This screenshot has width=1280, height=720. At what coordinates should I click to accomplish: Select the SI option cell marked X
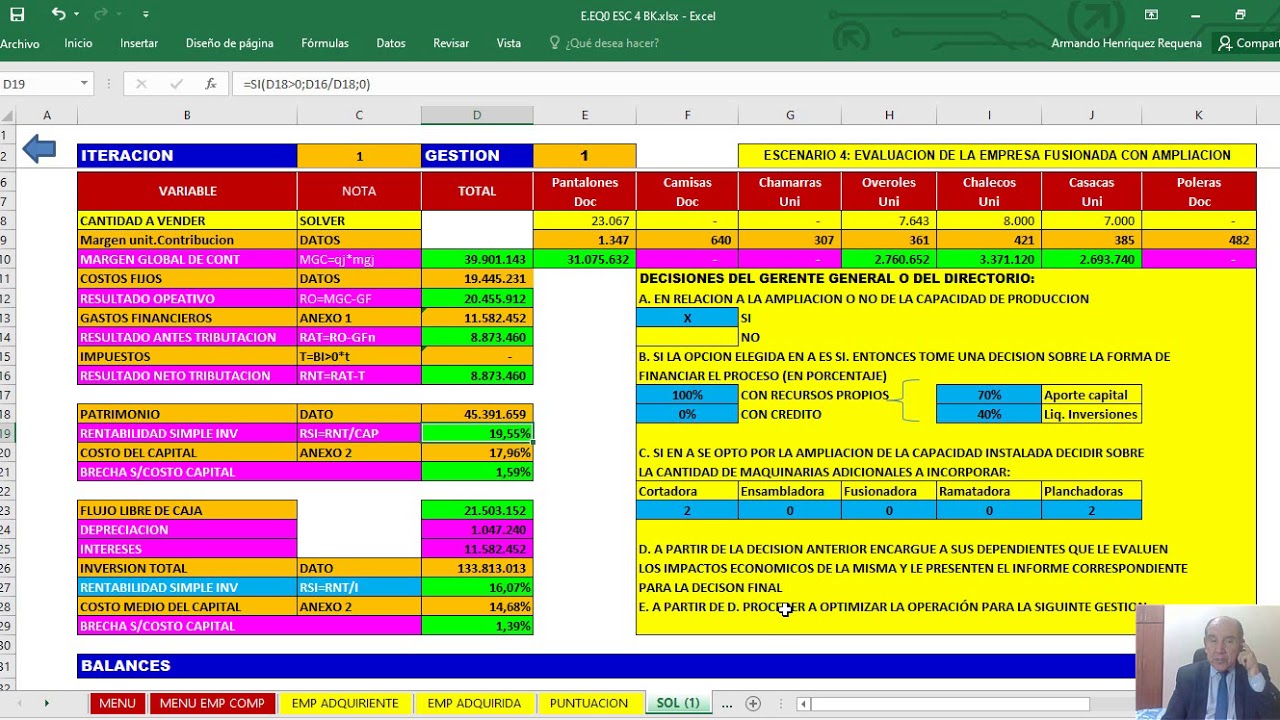coord(687,318)
